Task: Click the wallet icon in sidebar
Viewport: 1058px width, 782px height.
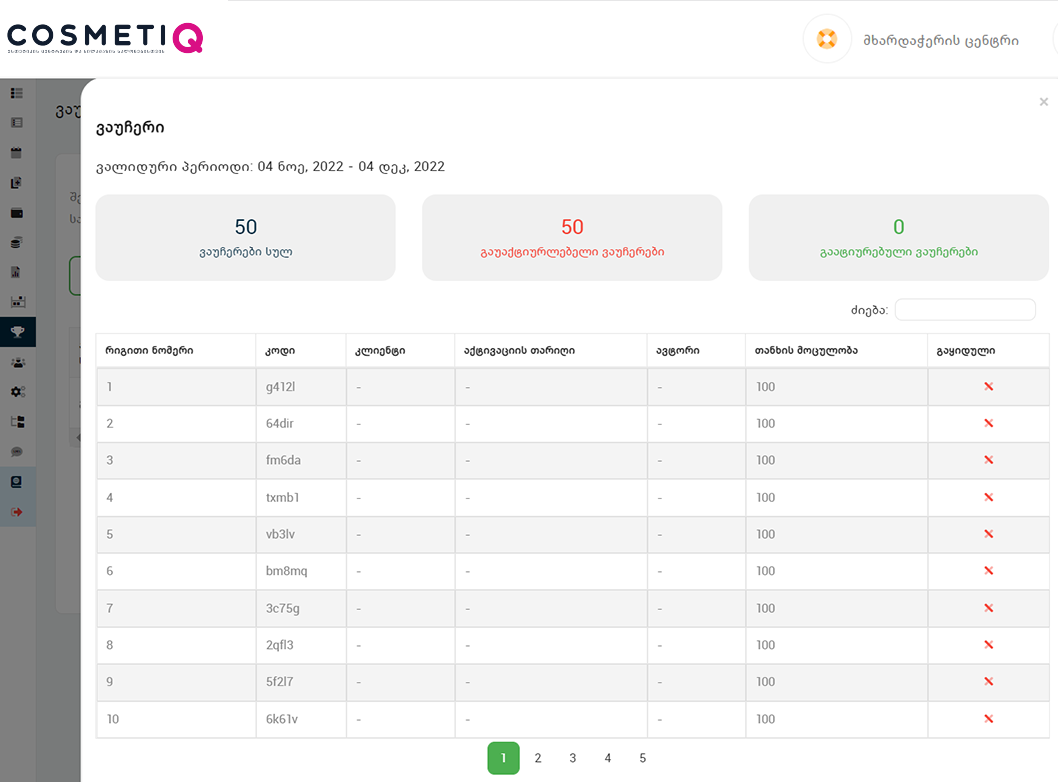Action: tap(16, 213)
